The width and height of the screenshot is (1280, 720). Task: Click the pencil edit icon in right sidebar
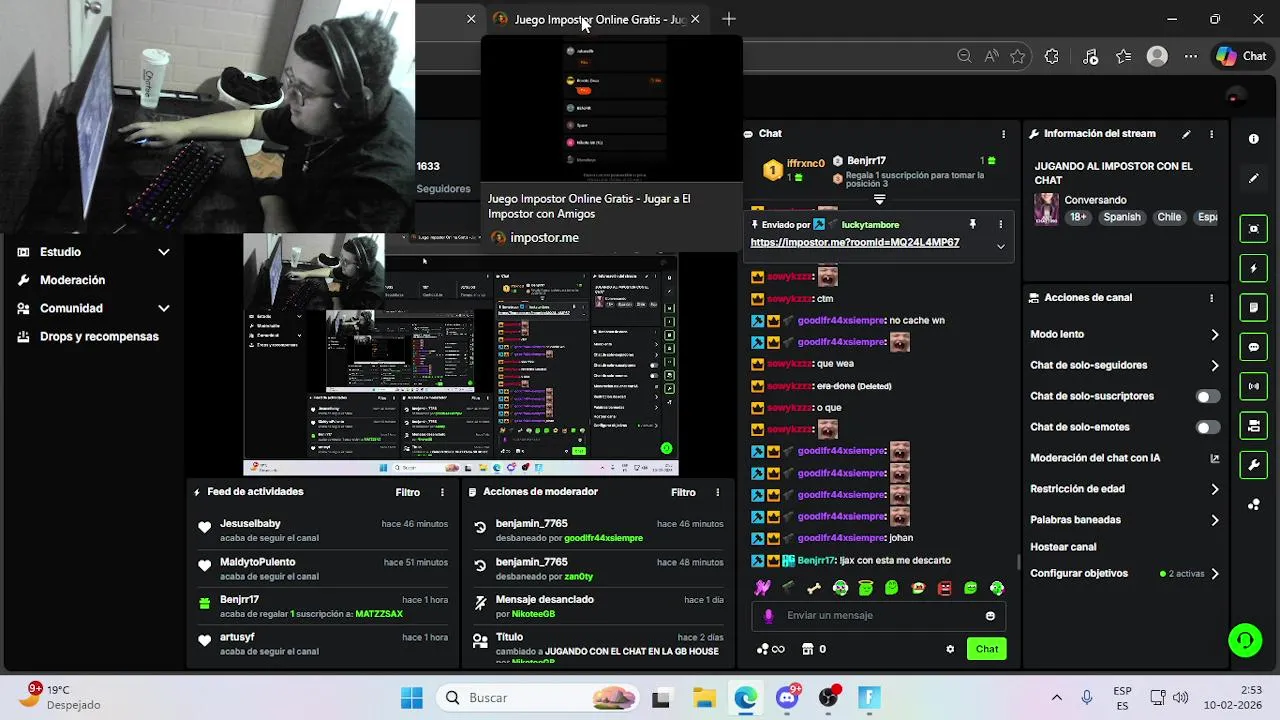click(x=1254, y=179)
